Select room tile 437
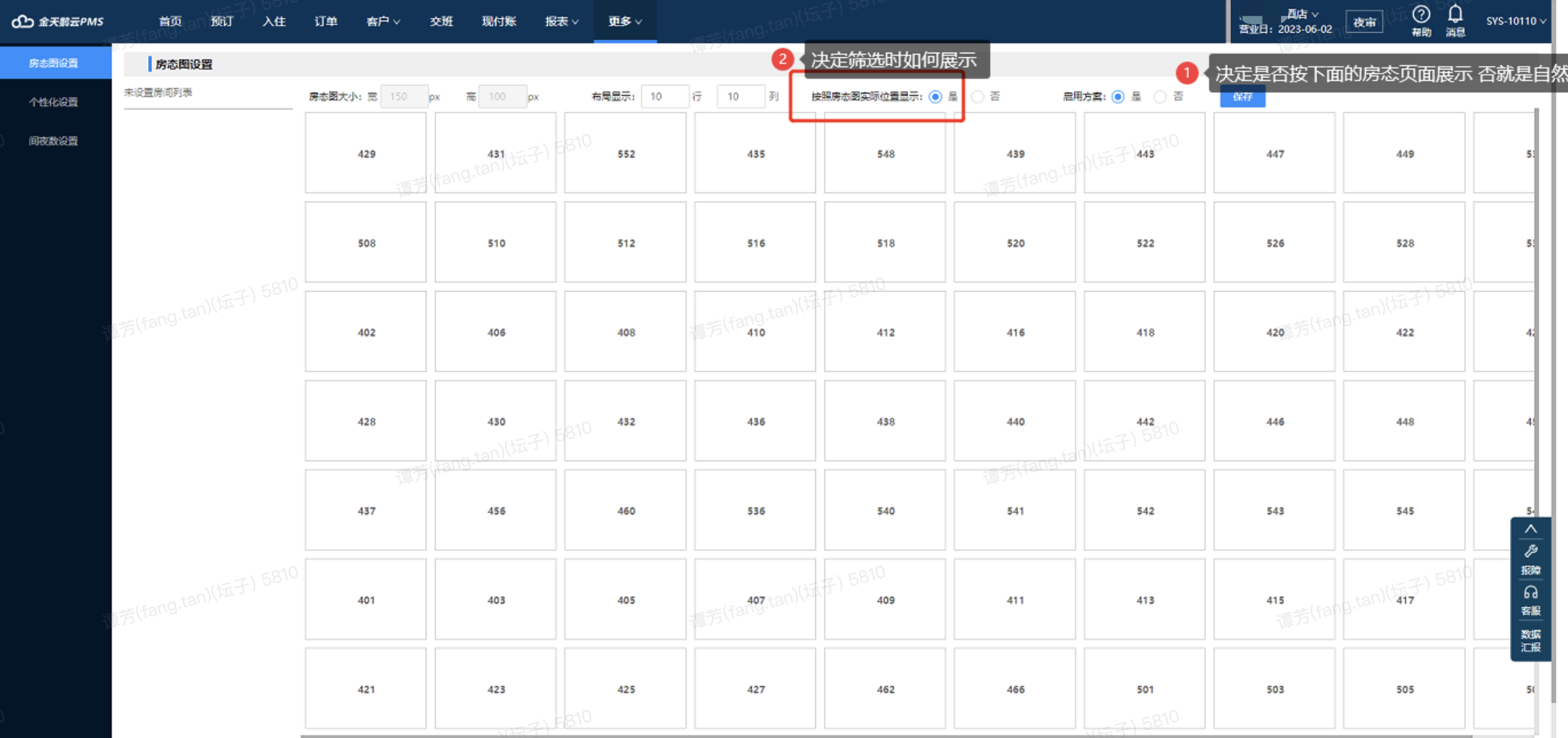This screenshot has height=738, width=1568. click(366, 511)
